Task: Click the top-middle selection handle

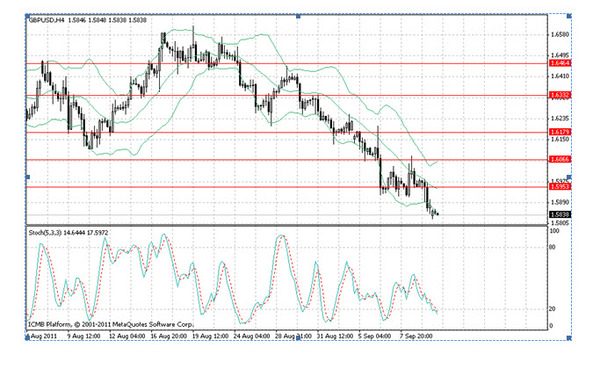Action: 298,16
